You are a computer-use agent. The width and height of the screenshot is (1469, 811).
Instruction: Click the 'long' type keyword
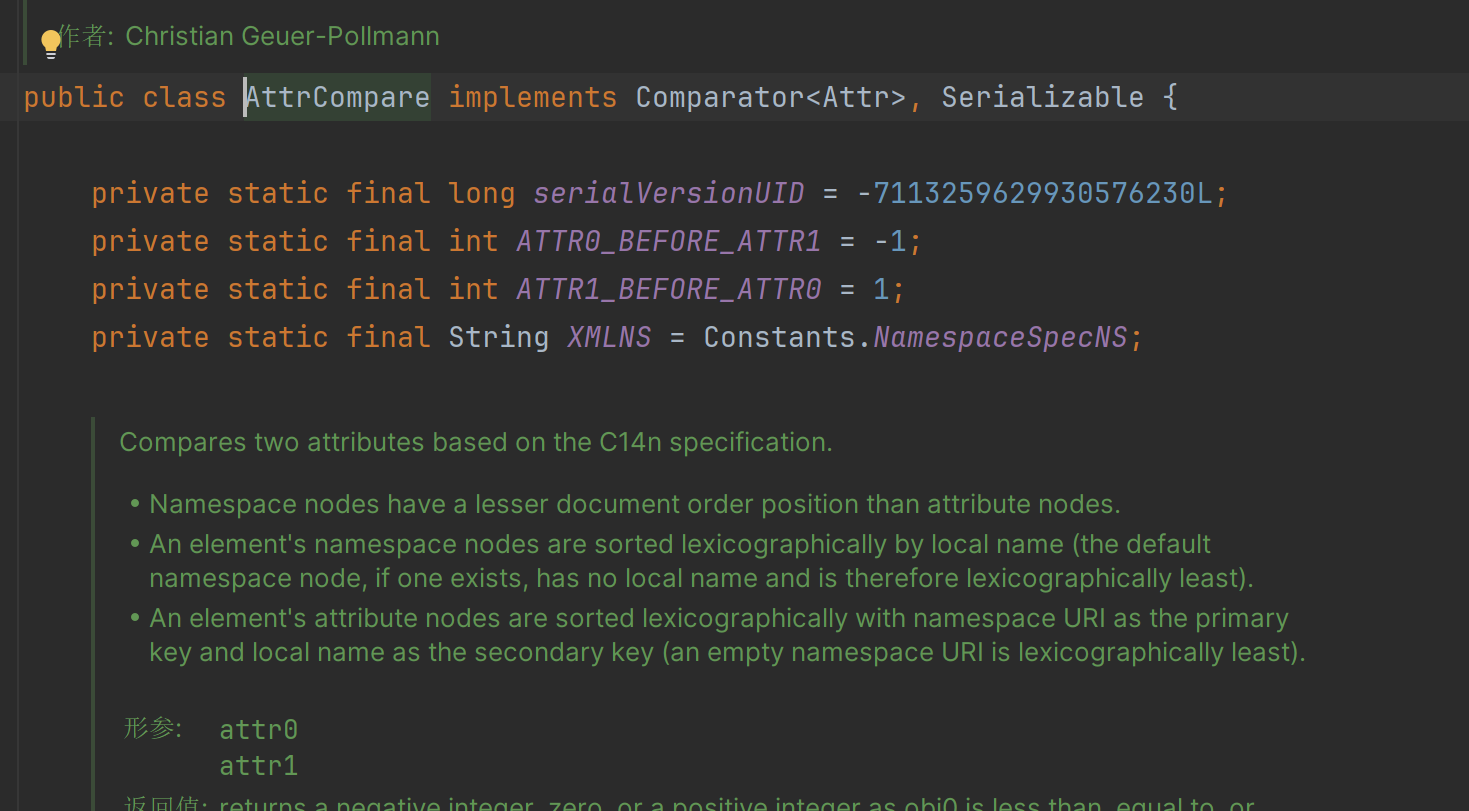click(482, 193)
